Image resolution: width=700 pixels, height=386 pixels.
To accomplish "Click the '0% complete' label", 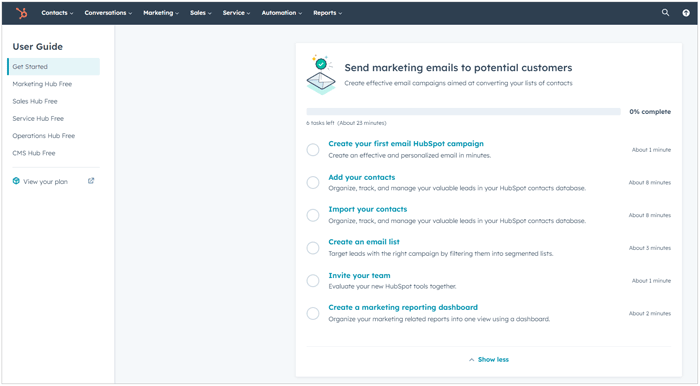I will 650,112.
